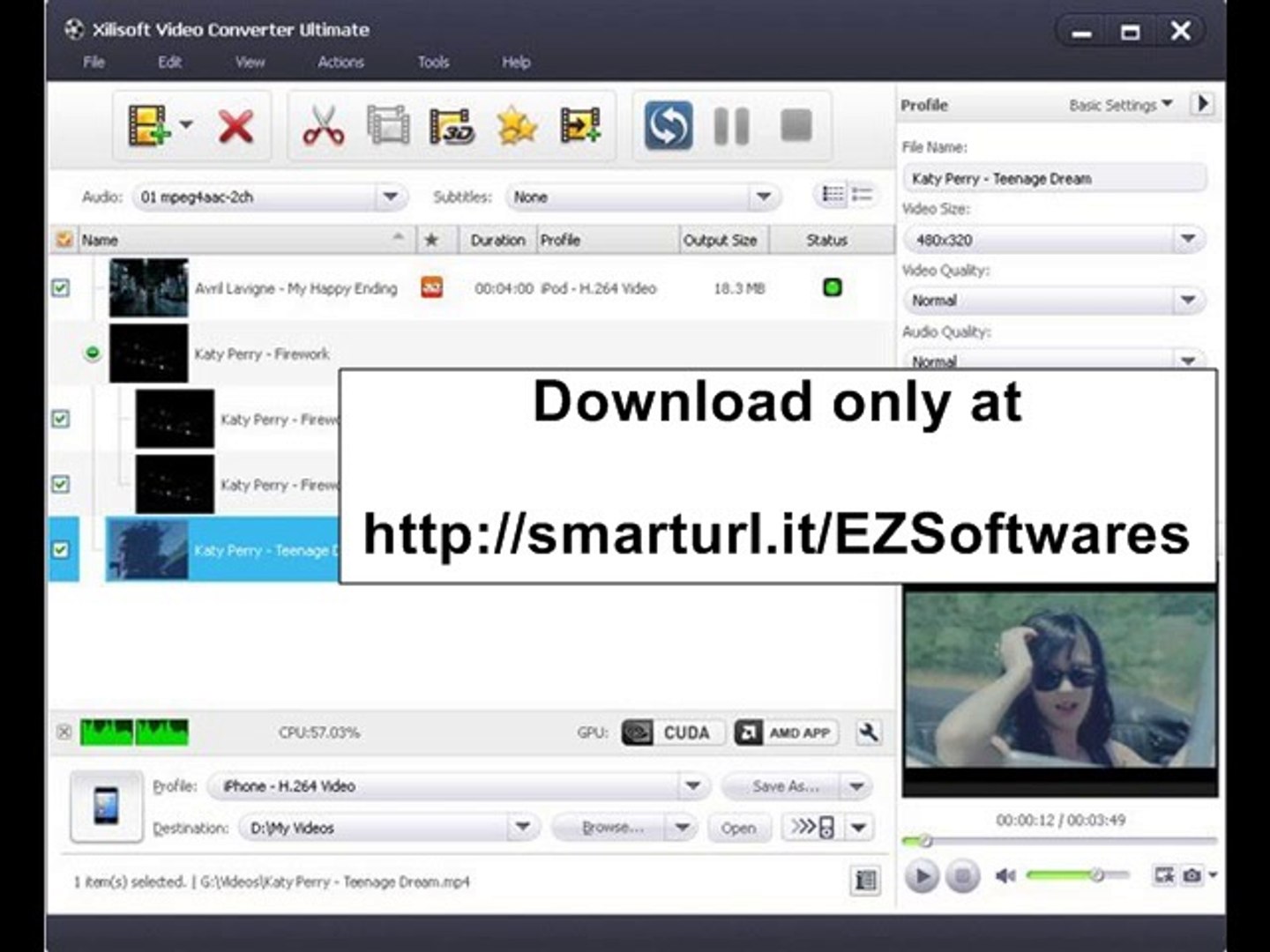Click the Browse... destination button
This screenshot has width=1270, height=952.
[612, 828]
